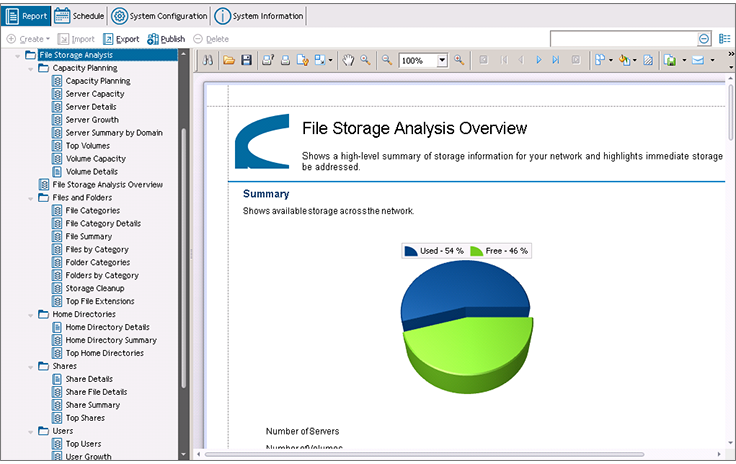Click the binoculars find icon
Image resolution: width=736 pixels, height=464 pixels.
coord(207,60)
